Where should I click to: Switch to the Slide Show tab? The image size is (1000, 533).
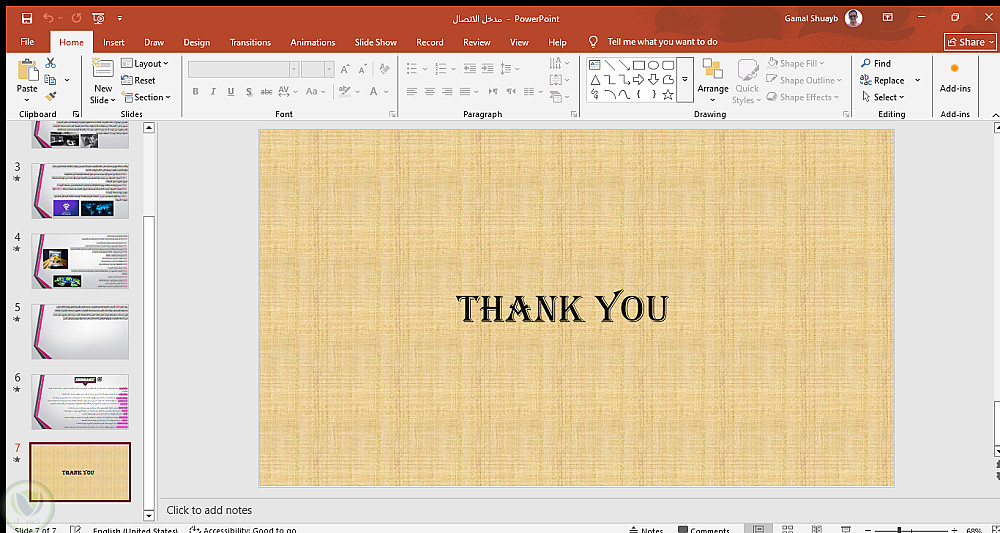click(x=376, y=42)
